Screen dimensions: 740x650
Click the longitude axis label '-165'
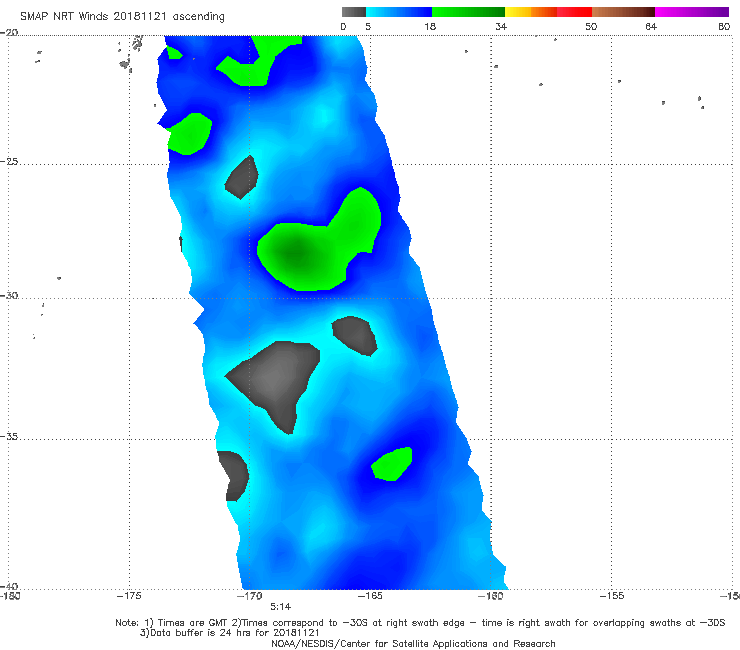(370, 596)
